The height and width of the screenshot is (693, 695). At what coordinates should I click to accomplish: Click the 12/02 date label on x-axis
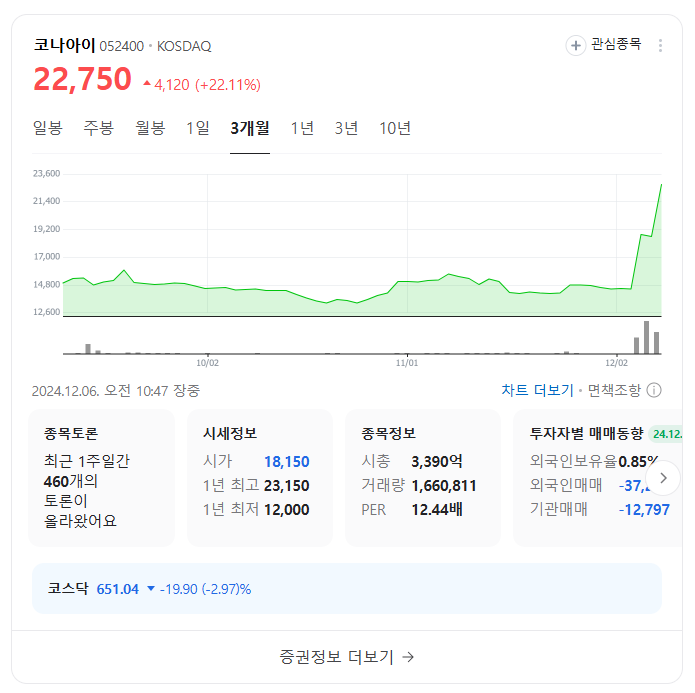click(617, 363)
